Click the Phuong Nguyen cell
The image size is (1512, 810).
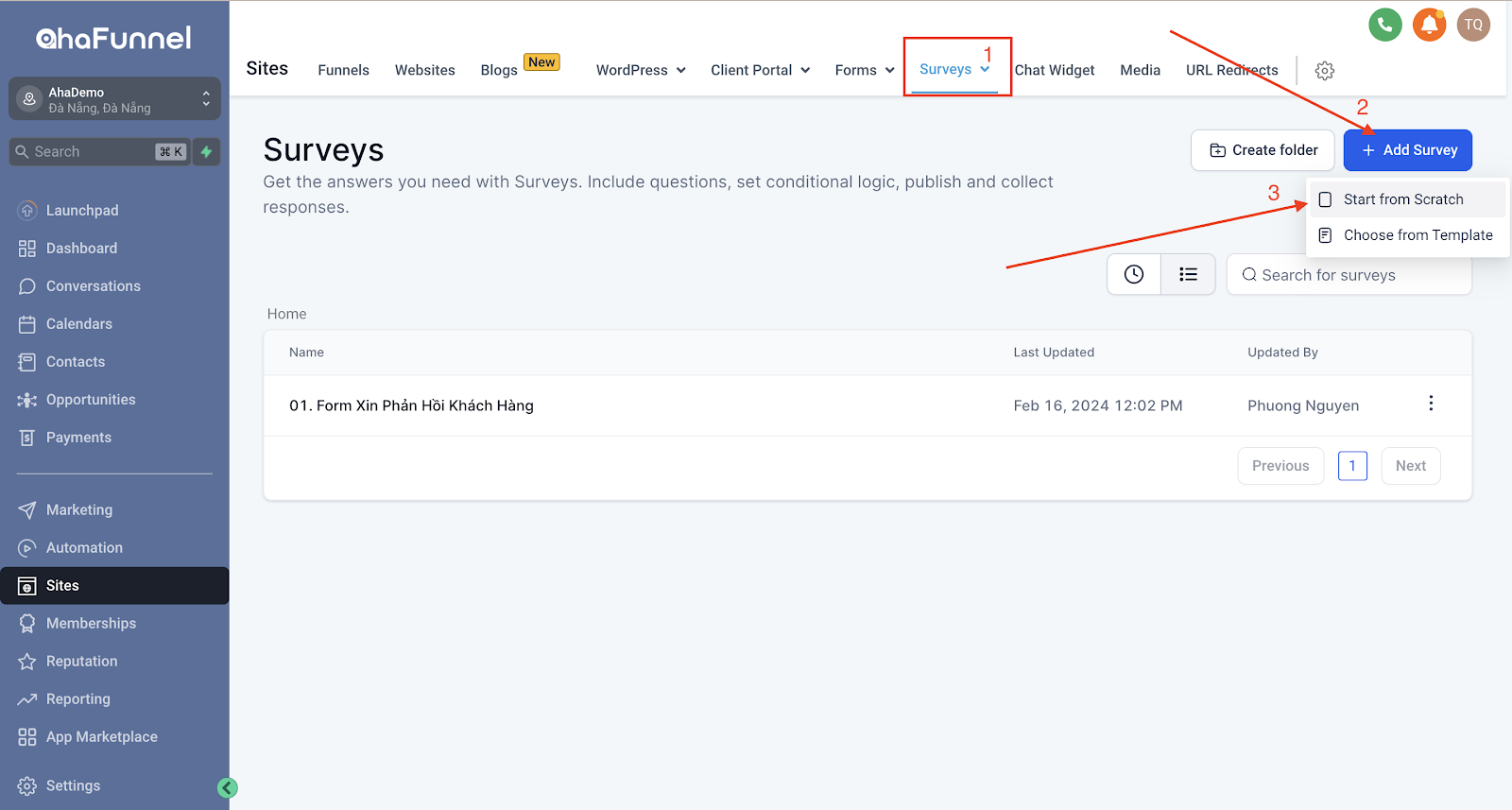click(x=1303, y=405)
